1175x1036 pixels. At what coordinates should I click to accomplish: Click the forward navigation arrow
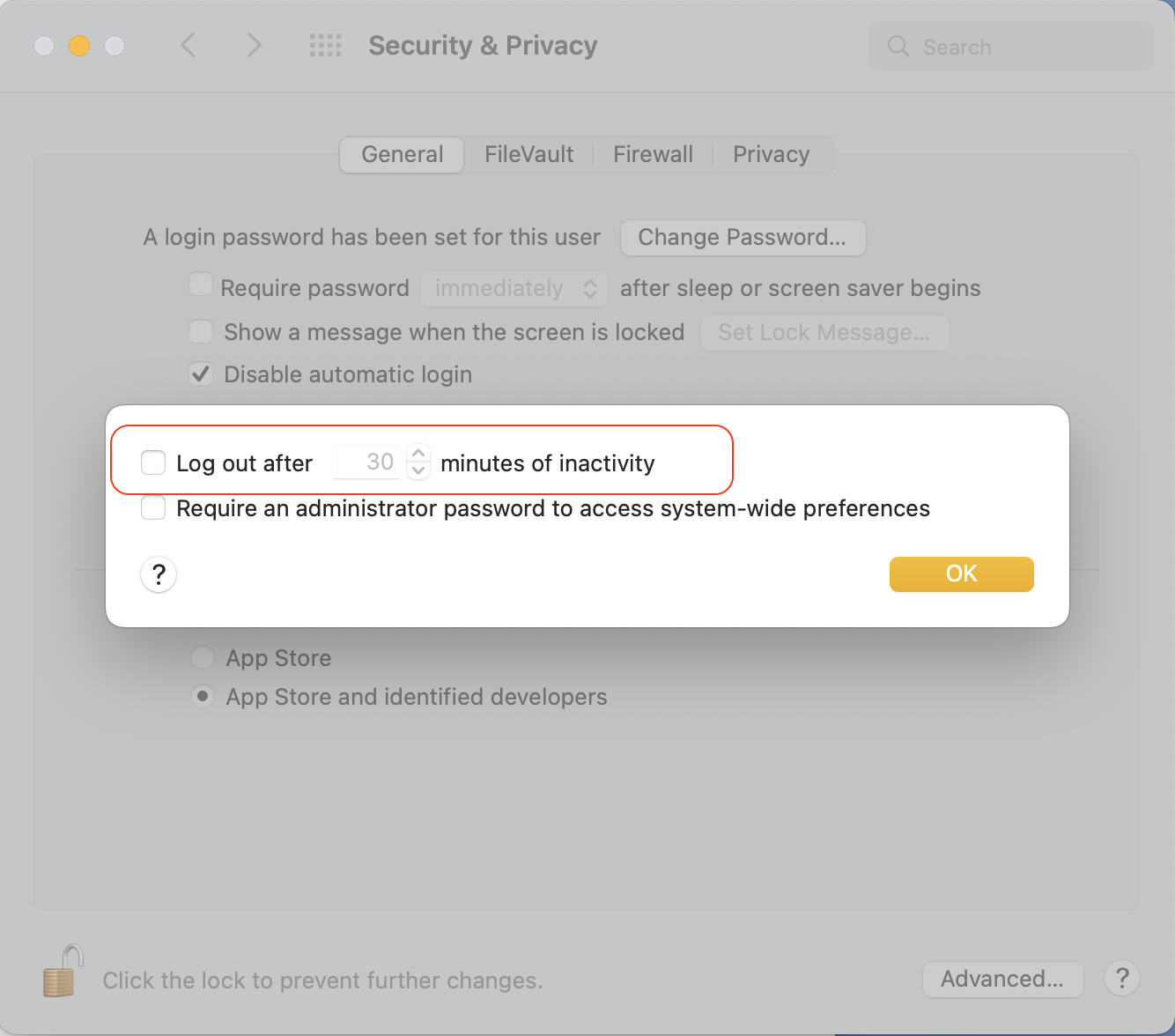click(254, 45)
